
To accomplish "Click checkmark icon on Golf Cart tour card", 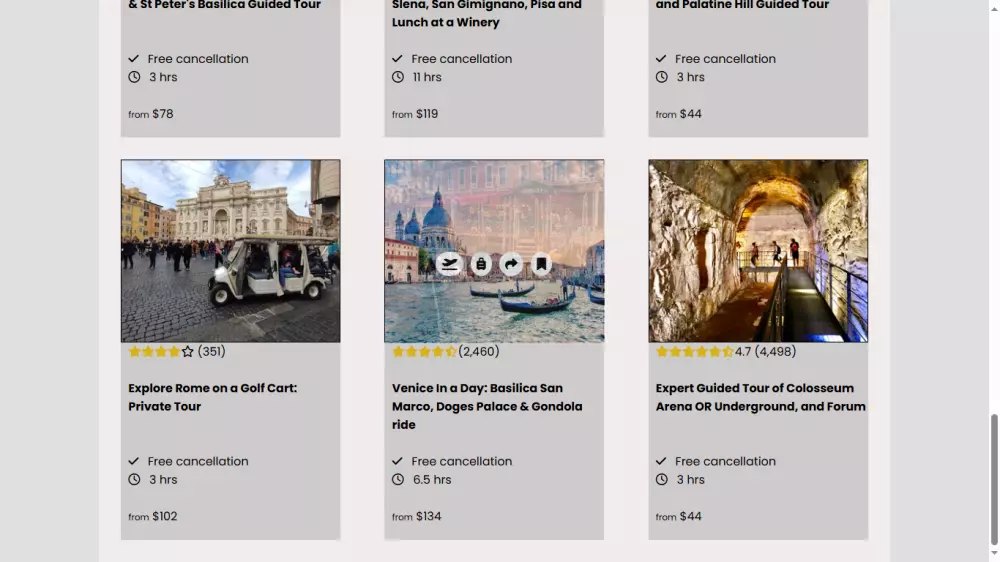I will point(134,461).
